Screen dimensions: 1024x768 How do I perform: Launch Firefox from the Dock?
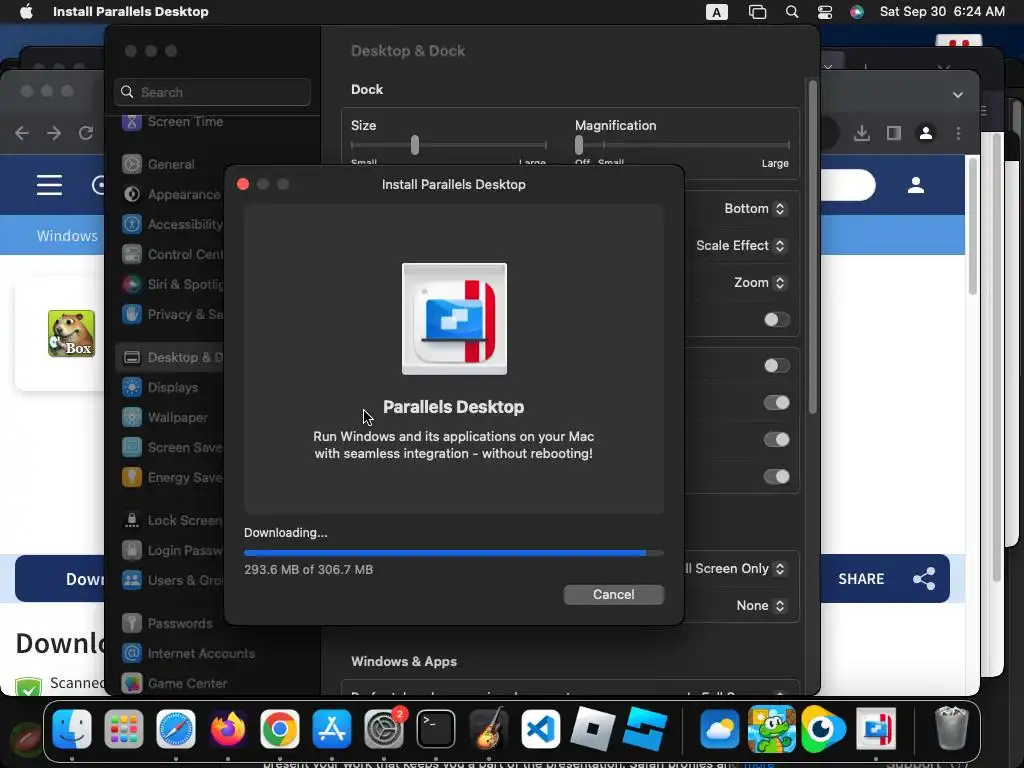(x=228, y=729)
